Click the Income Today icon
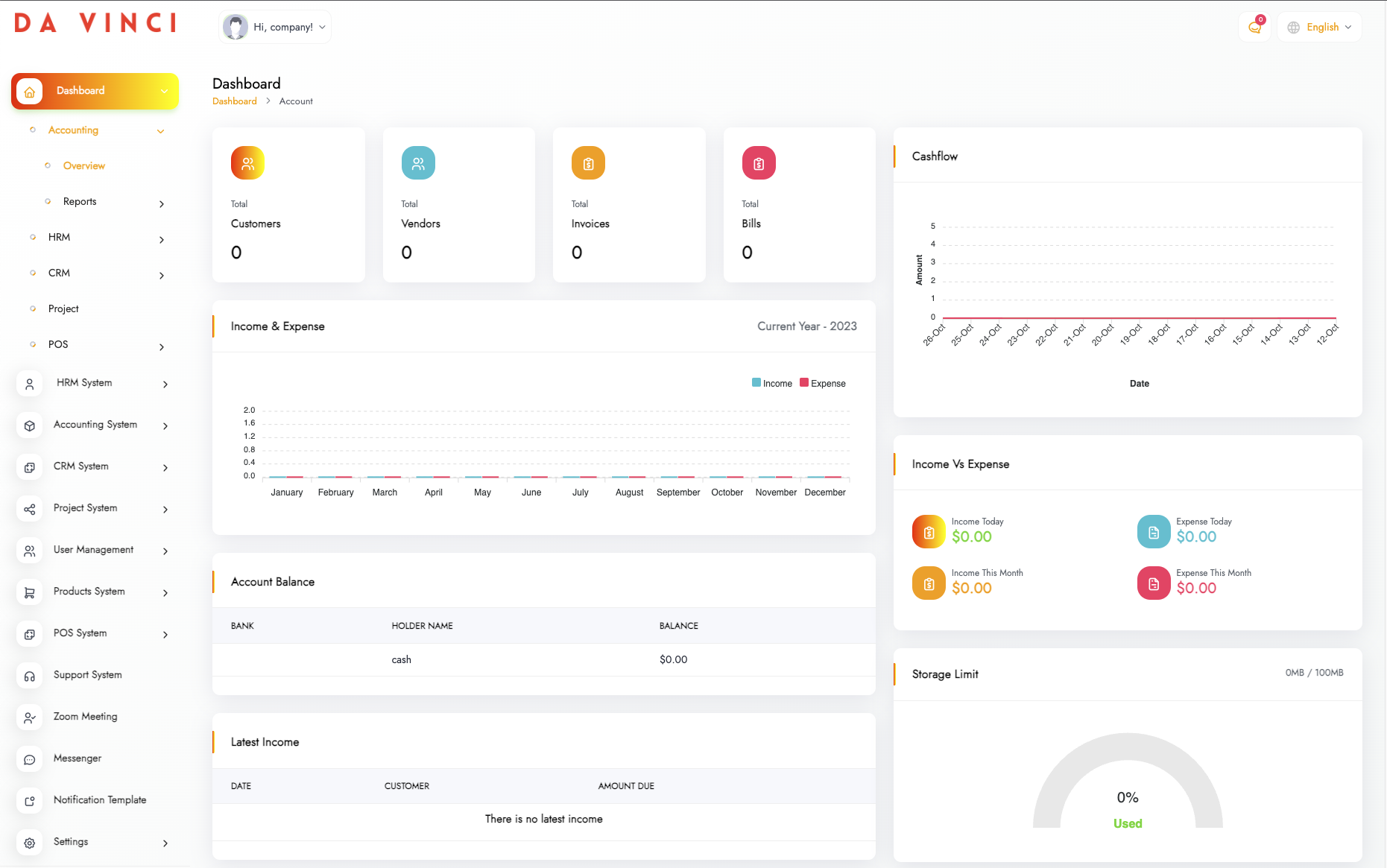1387x868 pixels. point(929,532)
